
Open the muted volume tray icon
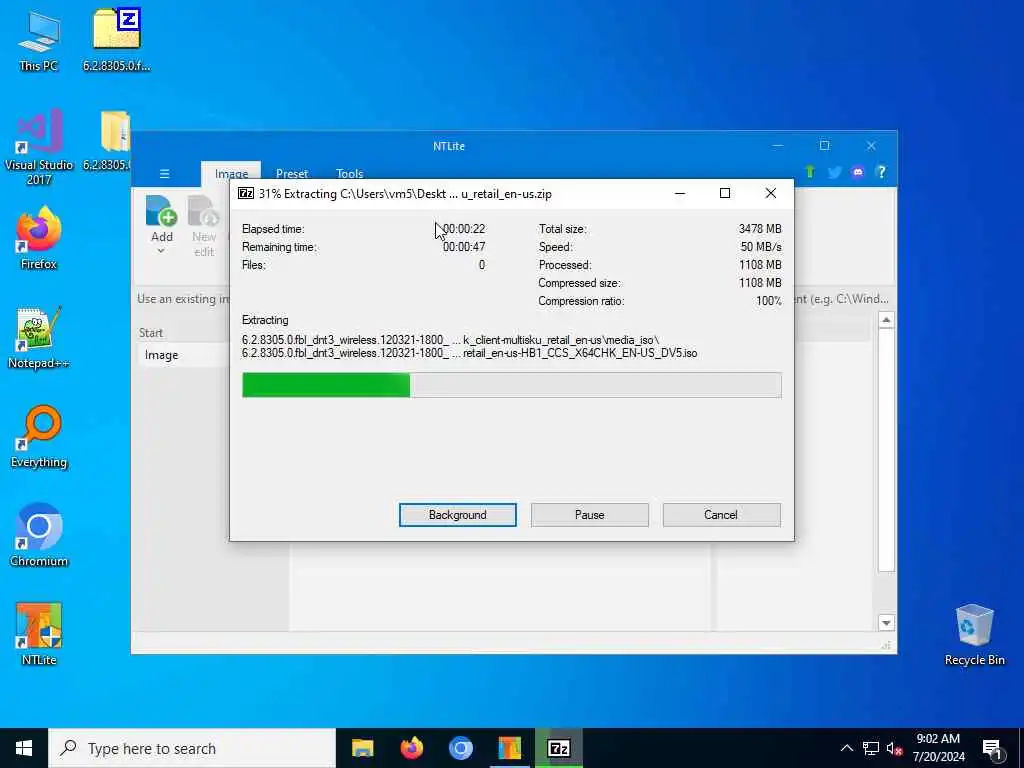click(894, 749)
